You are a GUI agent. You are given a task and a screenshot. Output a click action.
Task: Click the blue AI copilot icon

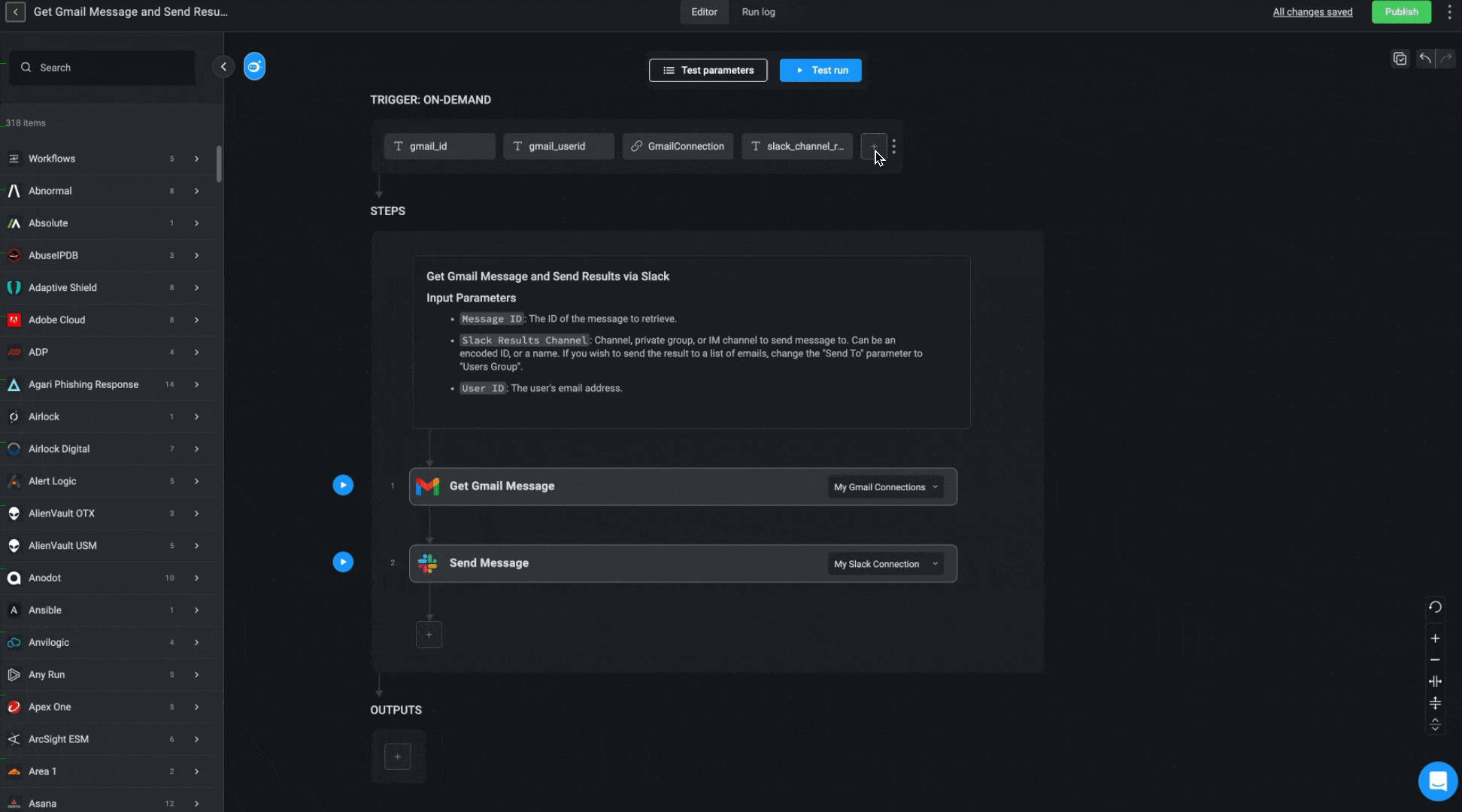pyautogui.click(x=254, y=67)
